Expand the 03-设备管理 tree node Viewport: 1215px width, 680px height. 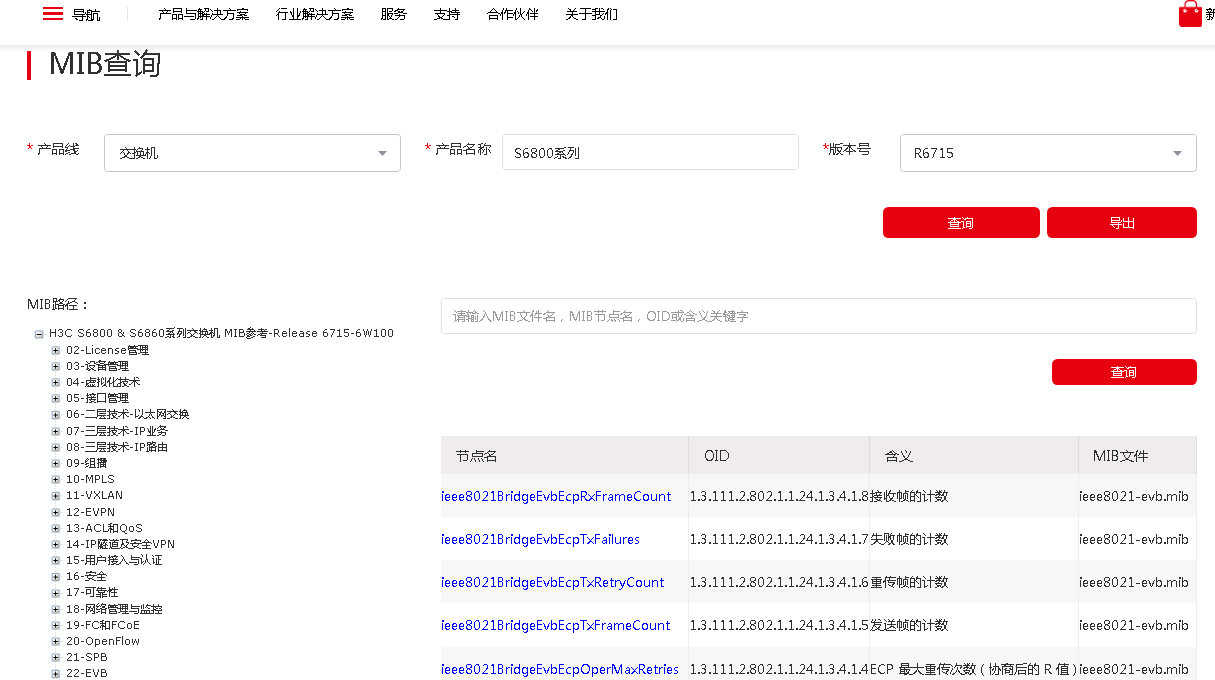point(56,366)
